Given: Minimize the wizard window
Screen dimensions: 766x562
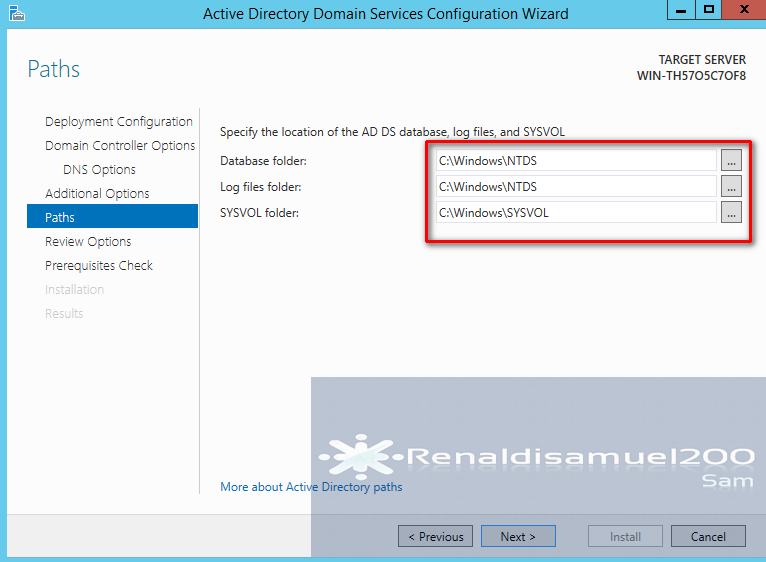Looking at the screenshot, I should click(x=681, y=10).
